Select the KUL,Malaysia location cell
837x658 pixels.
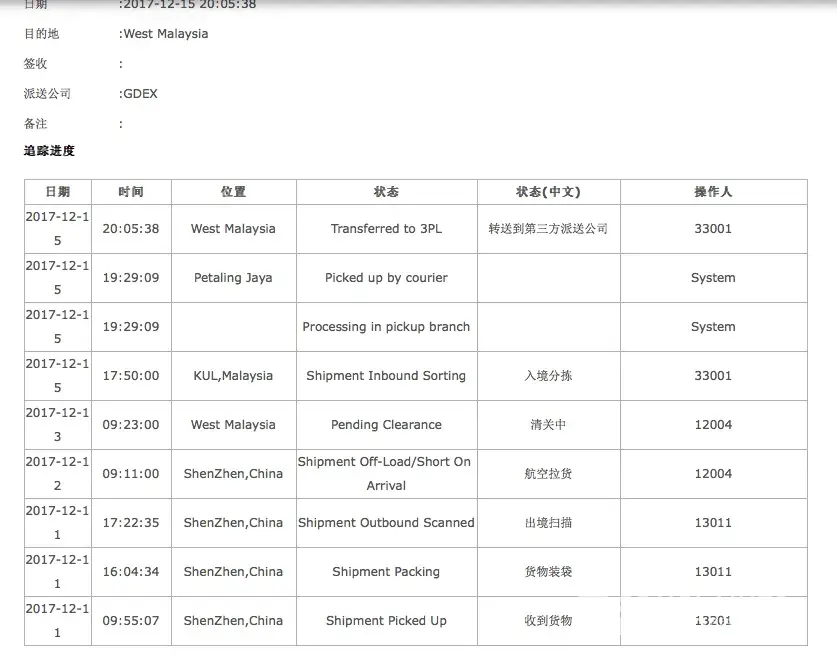(x=233, y=376)
